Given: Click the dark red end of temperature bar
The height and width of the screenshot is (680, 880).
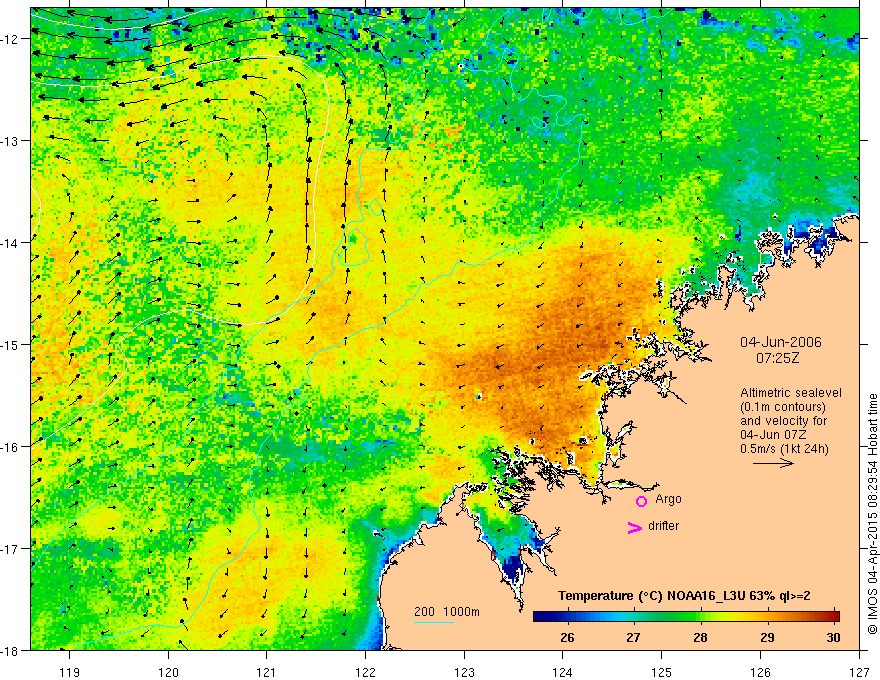Looking at the screenshot, I should tap(835, 617).
